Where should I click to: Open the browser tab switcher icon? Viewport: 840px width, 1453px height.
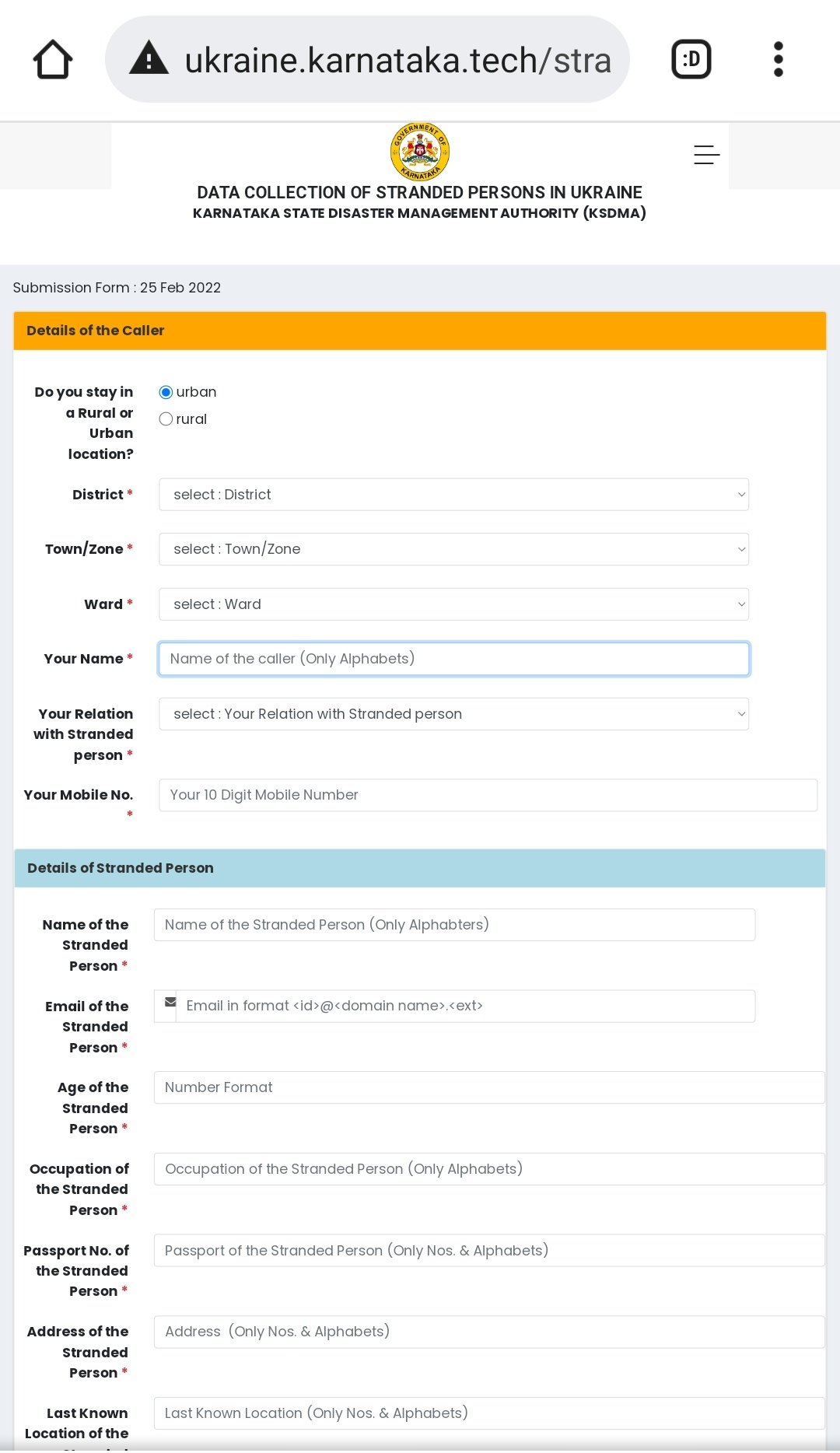[691, 59]
